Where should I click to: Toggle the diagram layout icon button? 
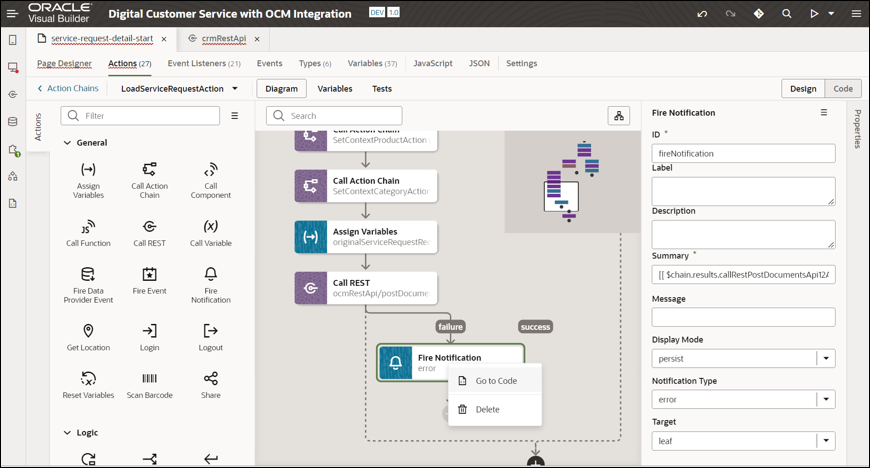(619, 115)
